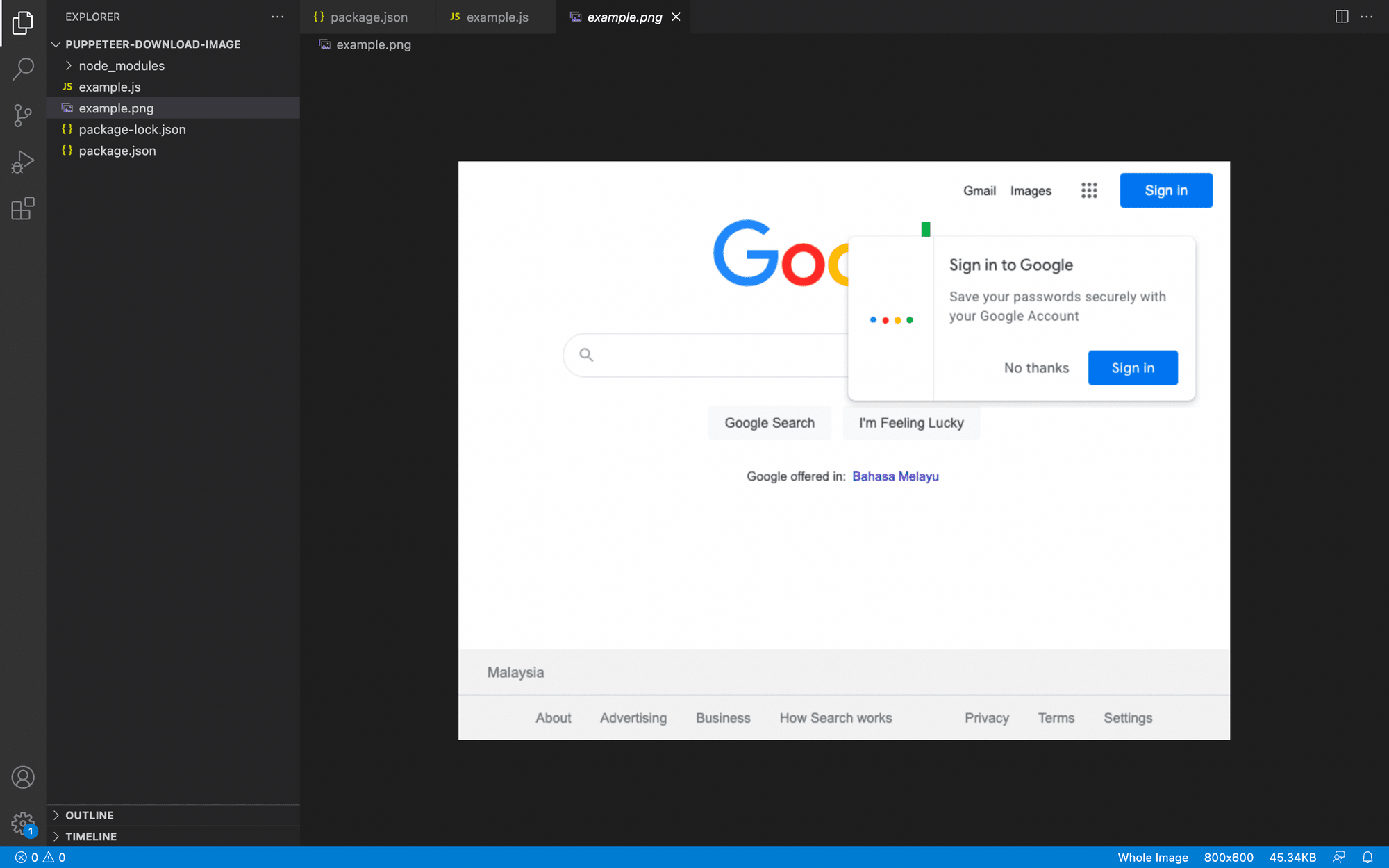Click No thanks in the sign-in popup
Viewport: 1389px width, 868px height.
1036,368
